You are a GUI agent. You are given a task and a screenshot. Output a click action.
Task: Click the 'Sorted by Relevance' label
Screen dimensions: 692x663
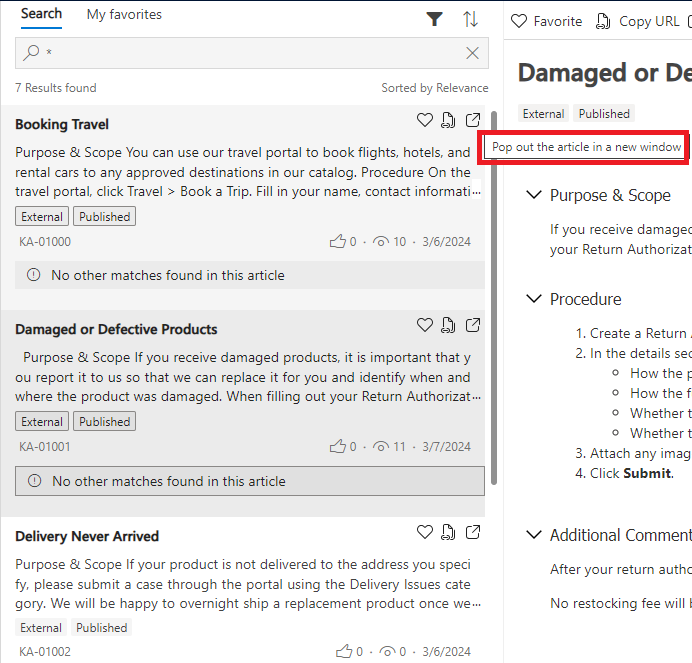tap(435, 88)
